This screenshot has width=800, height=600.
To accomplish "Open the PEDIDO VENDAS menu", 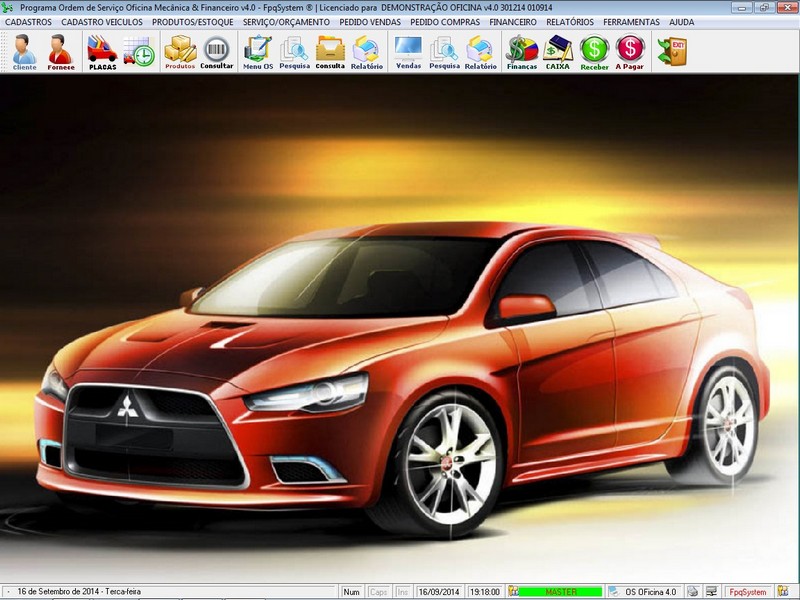I will pos(370,22).
